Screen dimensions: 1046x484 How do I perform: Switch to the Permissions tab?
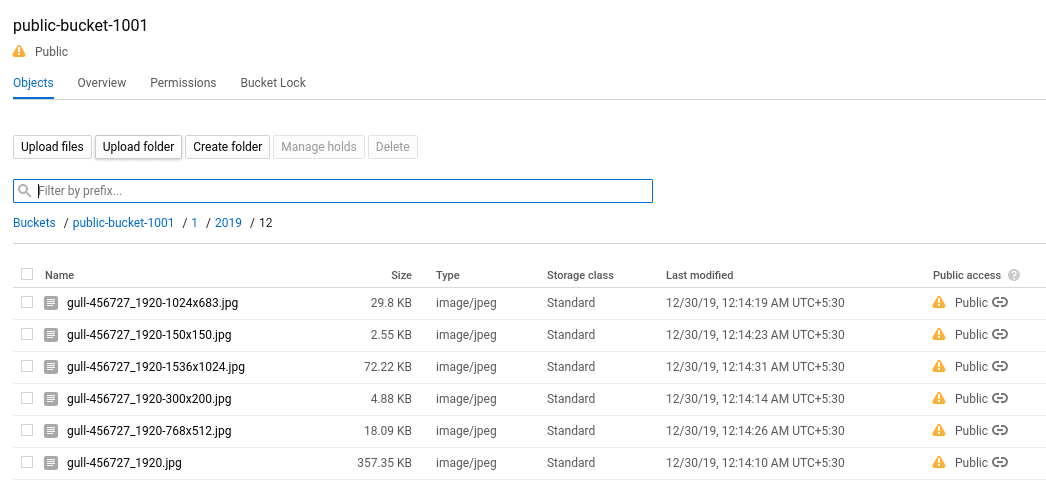(183, 83)
